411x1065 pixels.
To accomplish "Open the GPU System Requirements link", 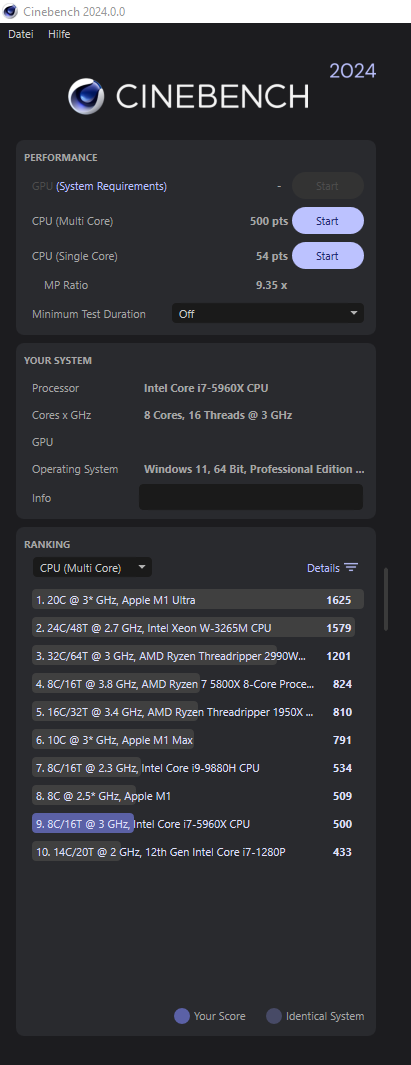I will point(111,186).
